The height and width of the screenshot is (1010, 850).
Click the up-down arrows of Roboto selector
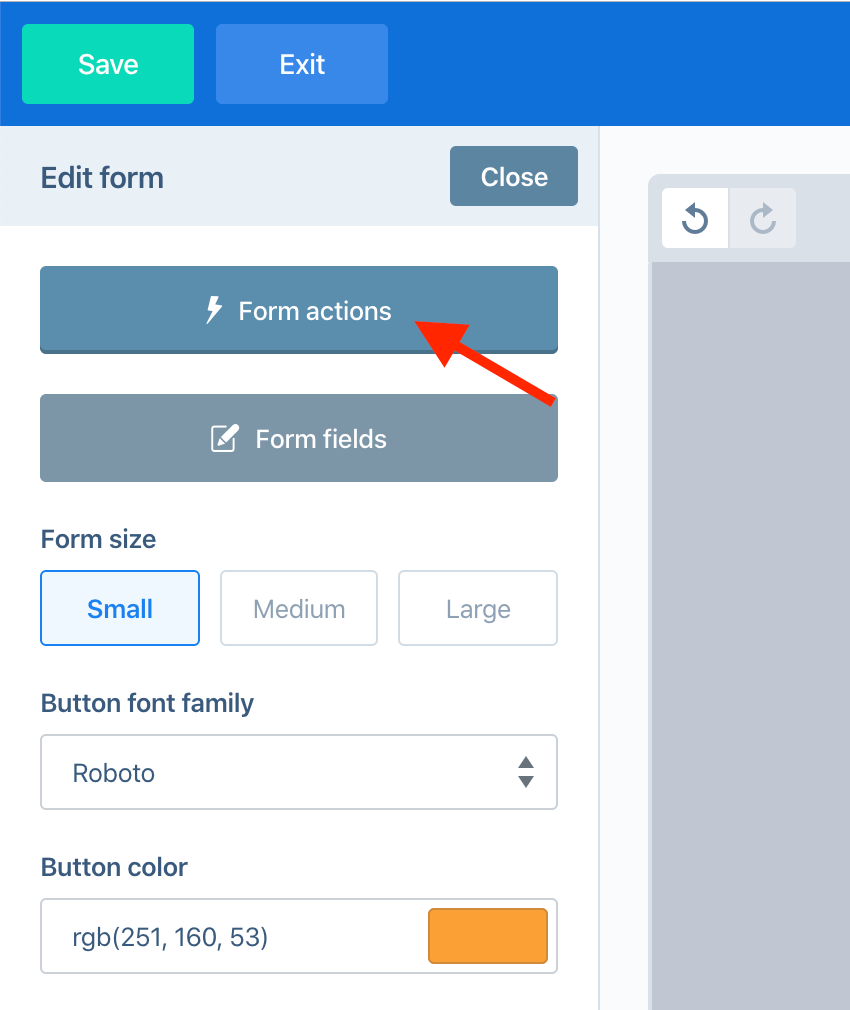click(526, 772)
